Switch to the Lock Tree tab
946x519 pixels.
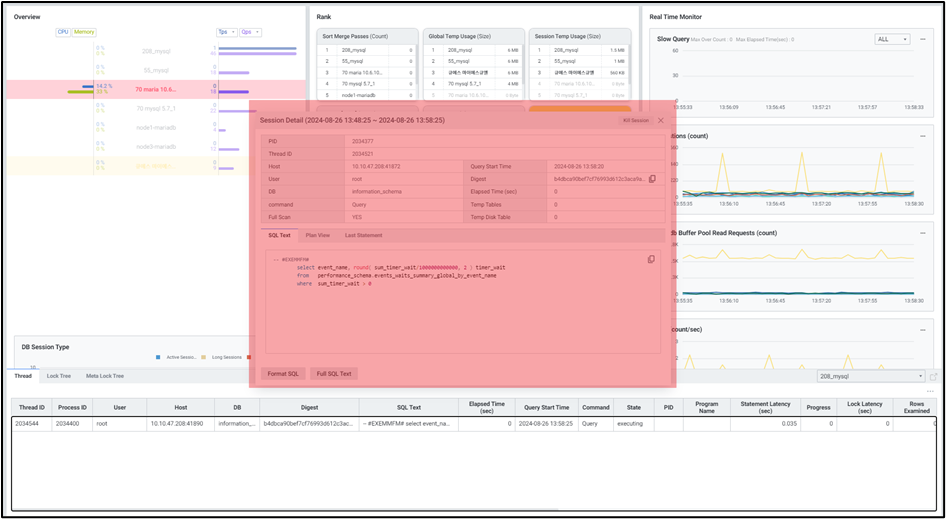click(59, 376)
